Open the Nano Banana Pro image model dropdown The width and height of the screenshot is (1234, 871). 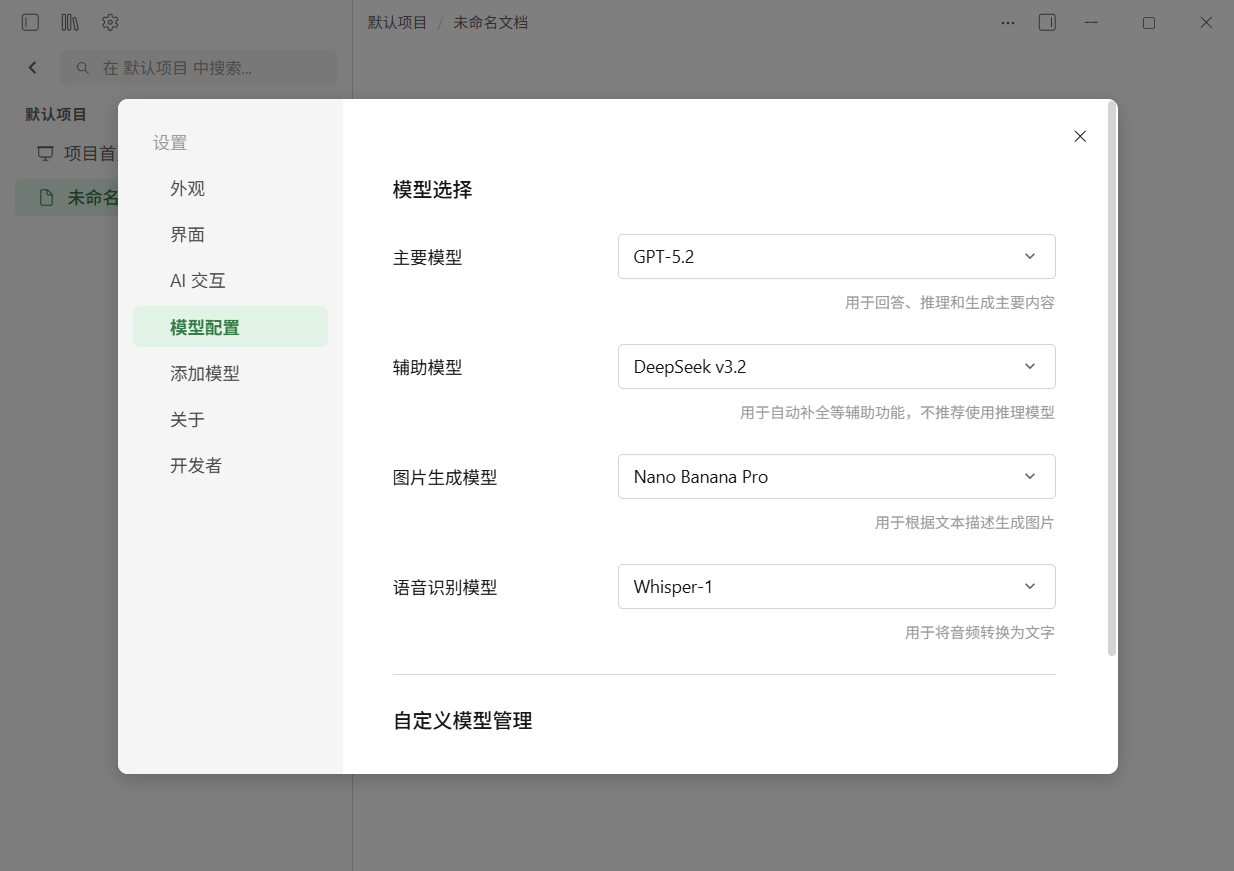(x=836, y=476)
